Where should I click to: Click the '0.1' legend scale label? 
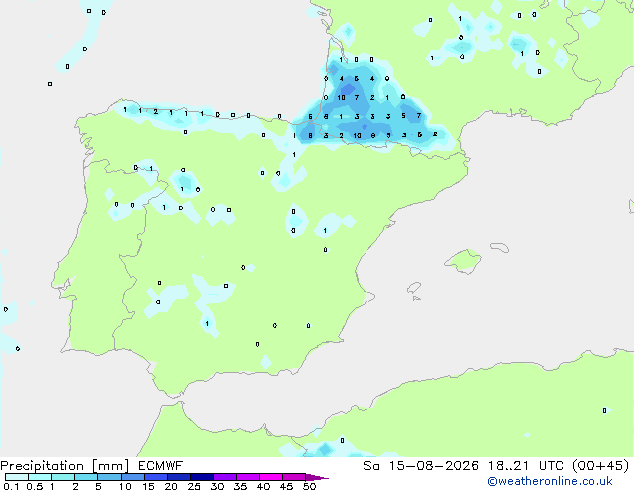pyautogui.click(x=11, y=486)
